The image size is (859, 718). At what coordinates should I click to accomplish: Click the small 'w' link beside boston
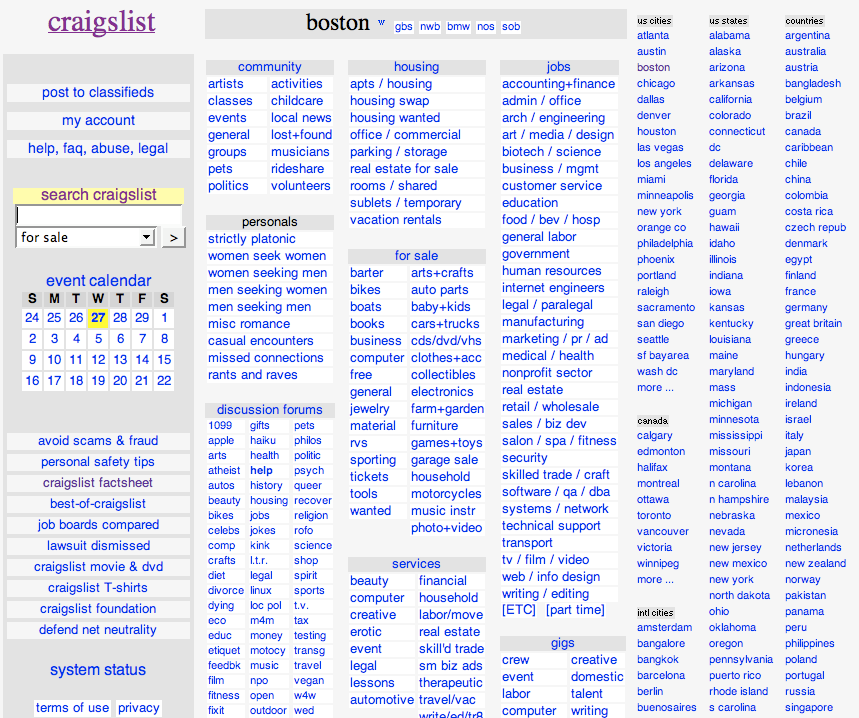[x=381, y=22]
